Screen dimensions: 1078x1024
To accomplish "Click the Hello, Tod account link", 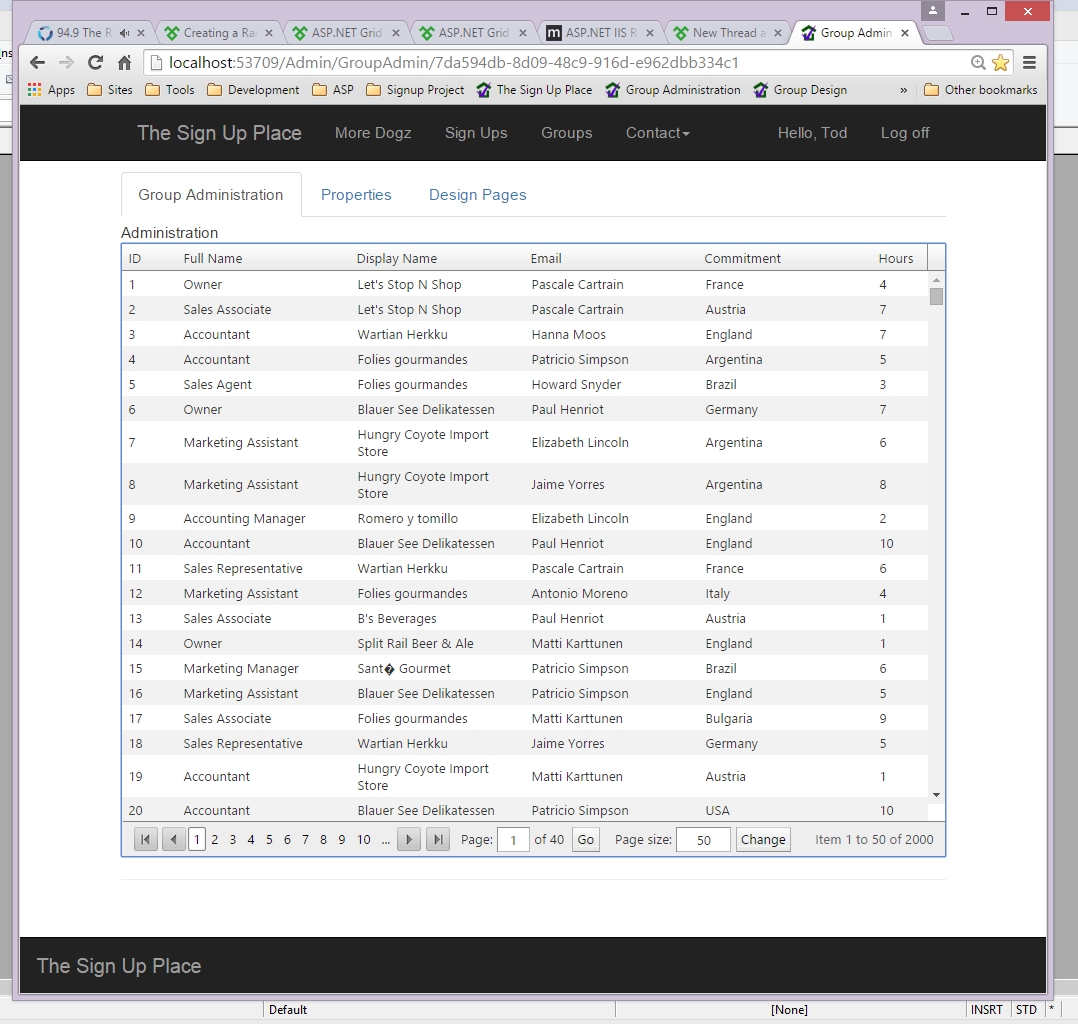I will click(x=812, y=133).
